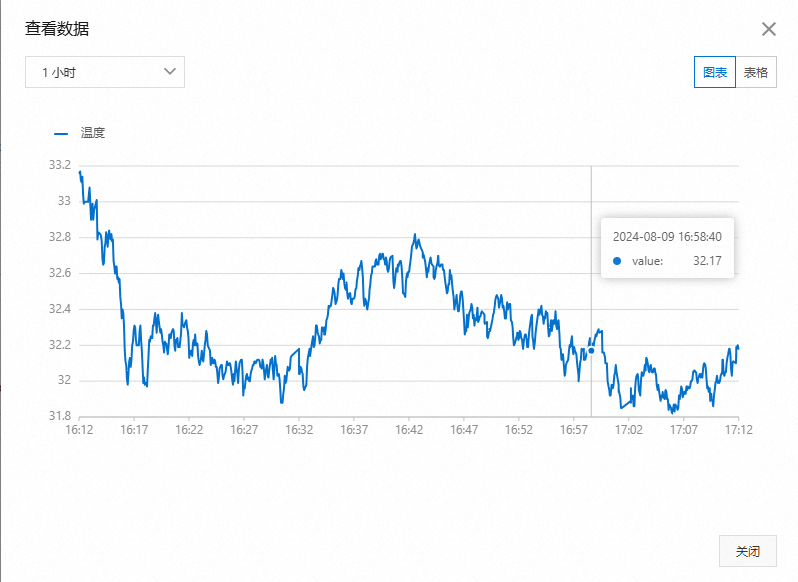This screenshot has height=582, width=798.
Task: Click the chevron arrow in time dropdown
Action: 170,72
